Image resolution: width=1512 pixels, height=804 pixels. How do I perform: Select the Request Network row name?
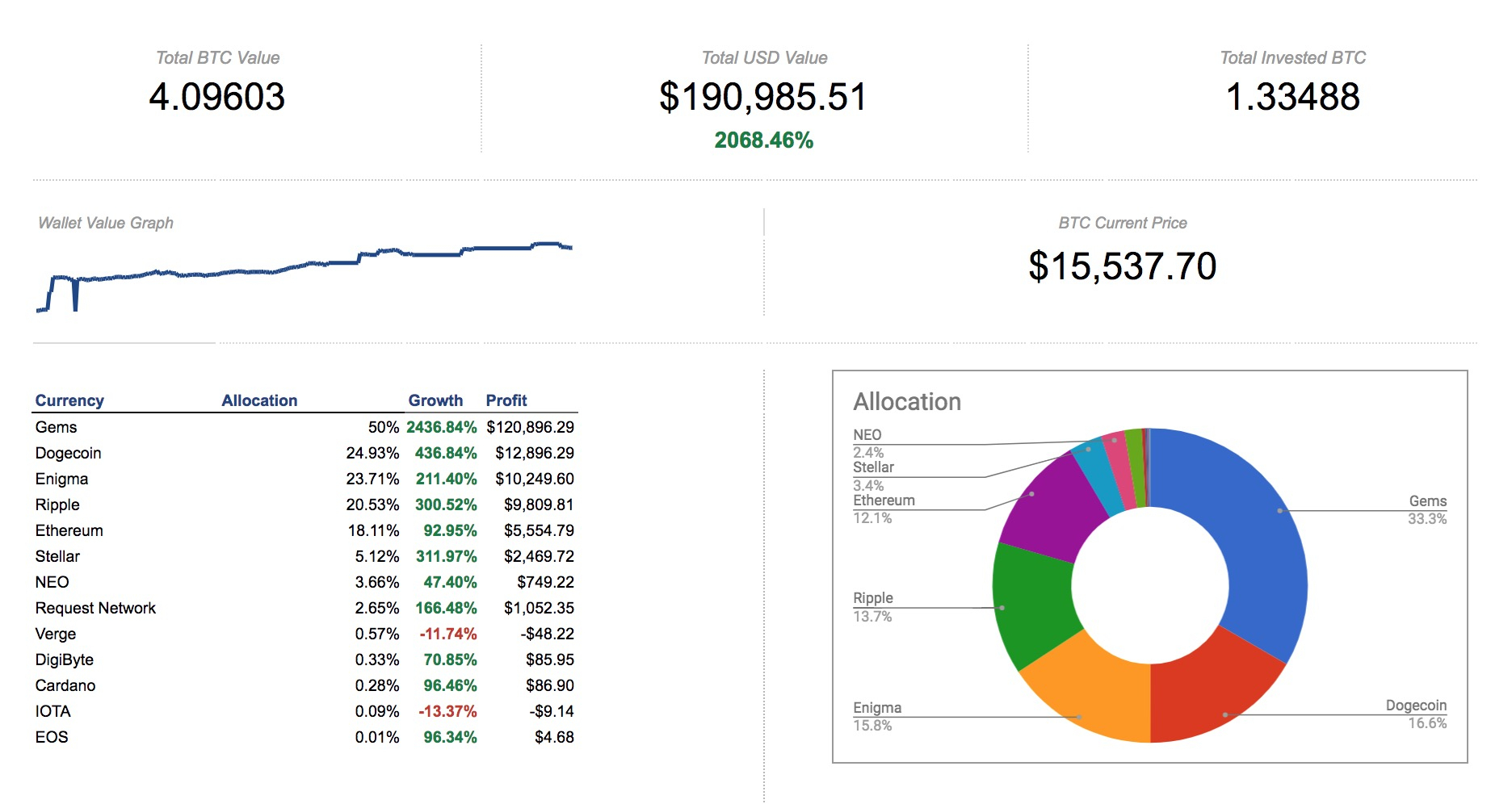click(x=95, y=608)
